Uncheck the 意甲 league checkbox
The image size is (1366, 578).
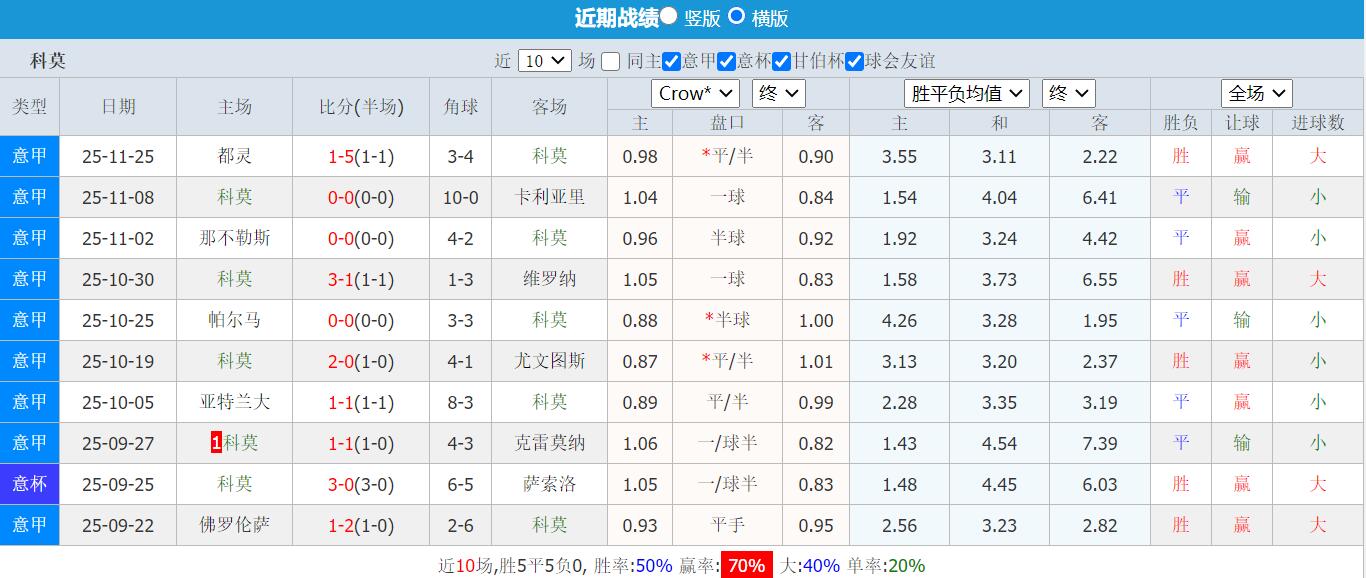point(671,60)
